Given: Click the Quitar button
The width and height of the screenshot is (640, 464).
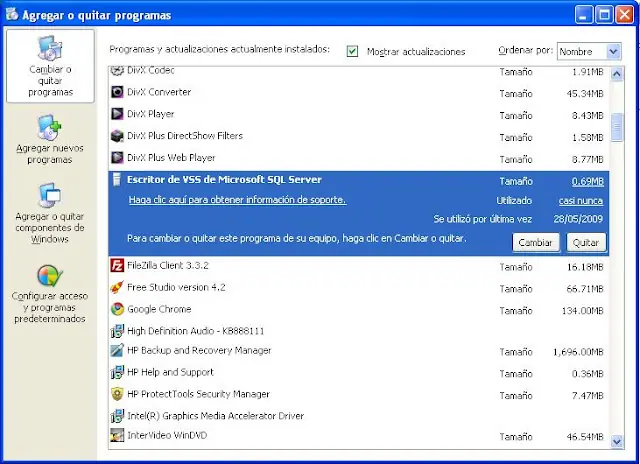Looking at the screenshot, I should (586, 243).
